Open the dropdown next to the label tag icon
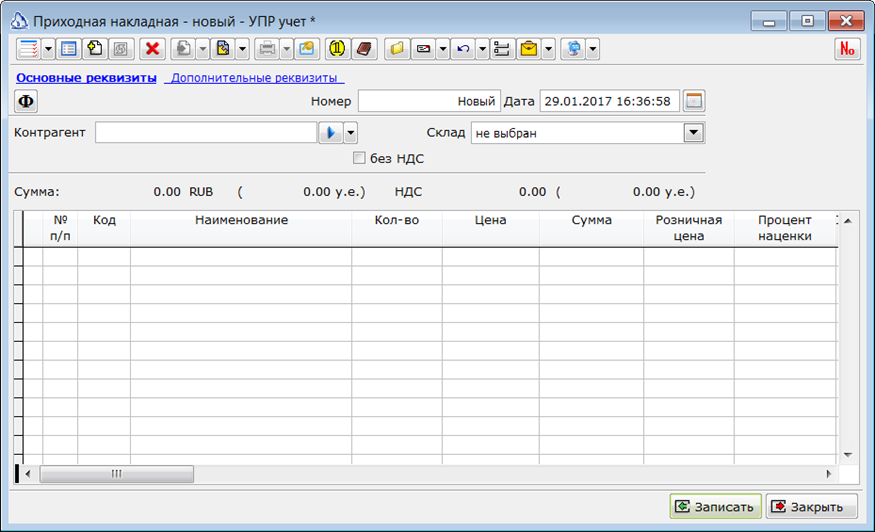 coord(443,49)
